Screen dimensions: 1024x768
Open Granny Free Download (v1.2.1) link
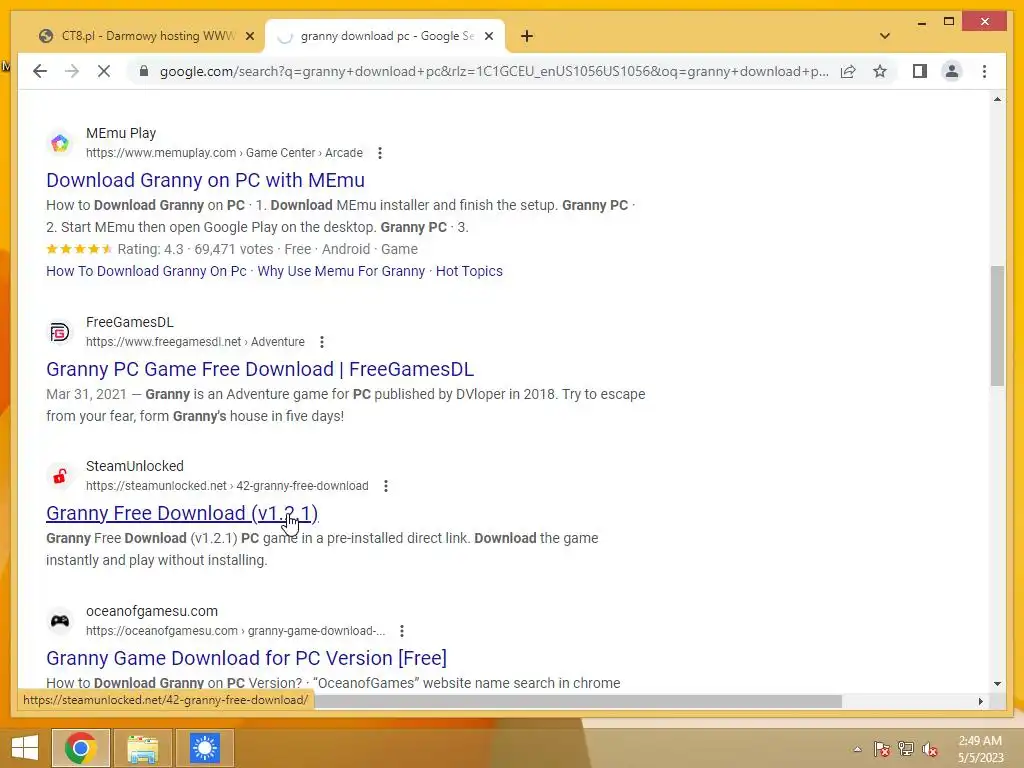182,513
